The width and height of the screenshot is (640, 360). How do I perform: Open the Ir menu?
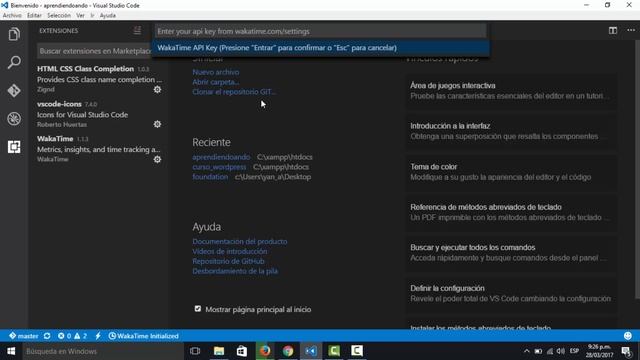tap(92, 16)
